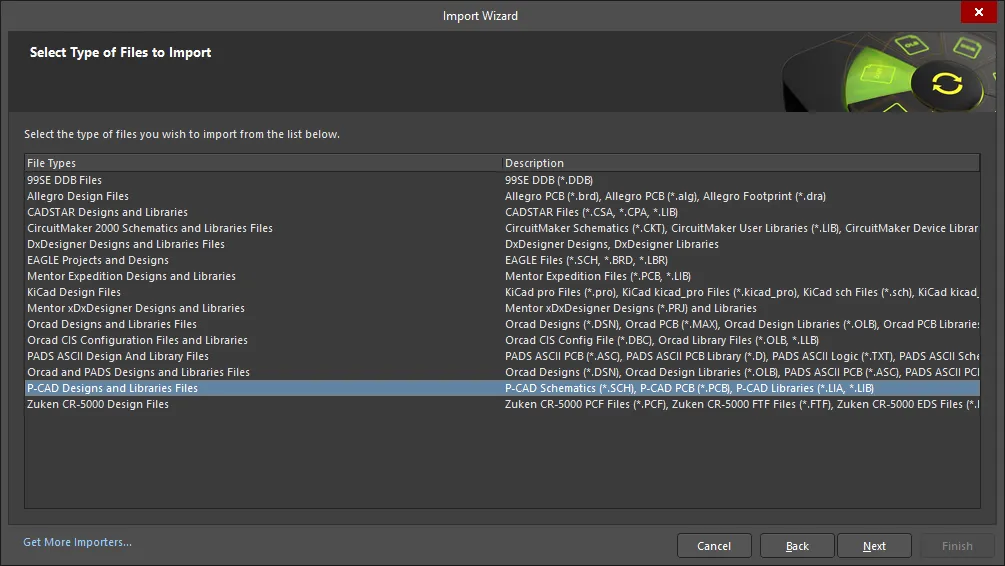
Task: Click Zuken CR-5000 PCF Files description
Action: [x=742, y=404]
